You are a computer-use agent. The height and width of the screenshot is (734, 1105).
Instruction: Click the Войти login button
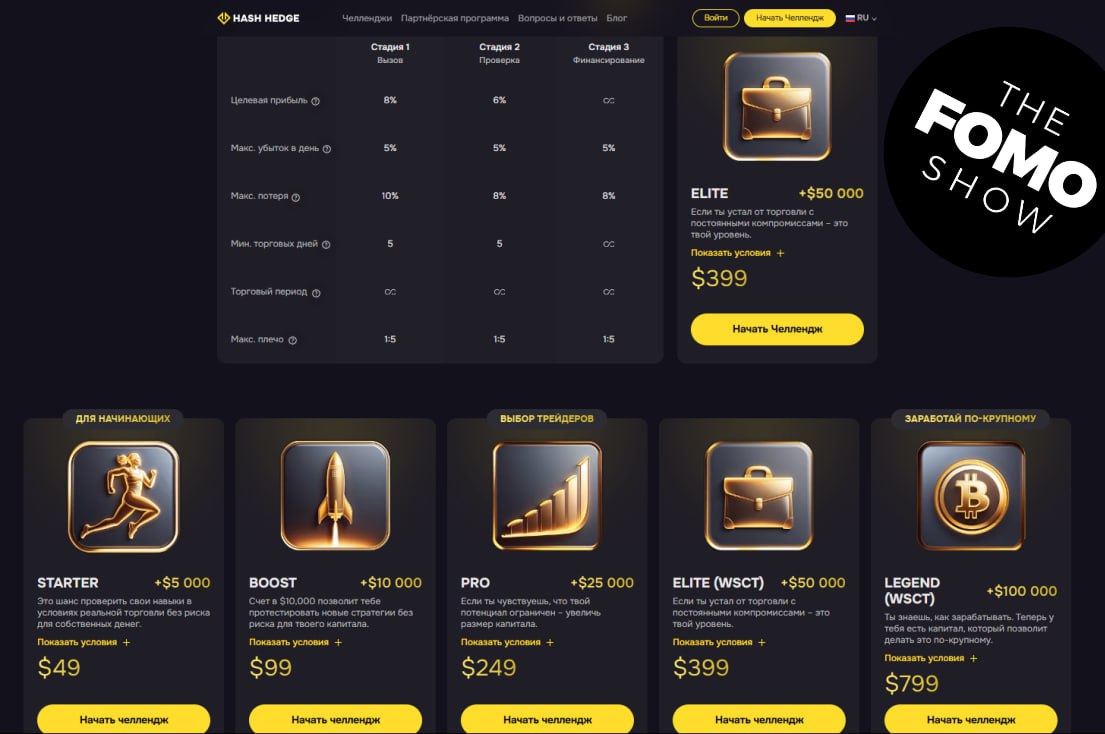[x=715, y=18]
